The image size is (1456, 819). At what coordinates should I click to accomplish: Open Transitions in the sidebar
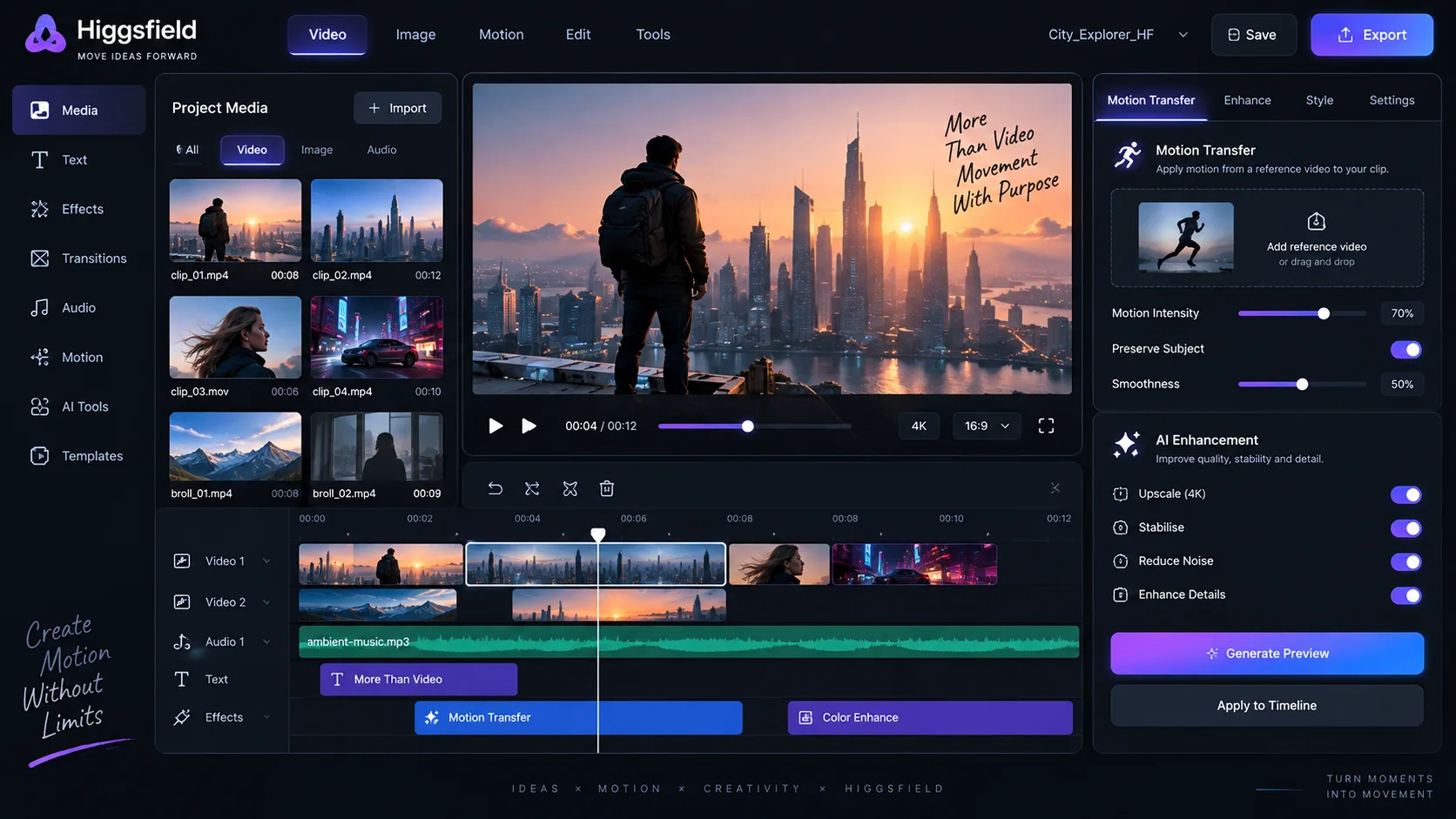click(x=78, y=258)
